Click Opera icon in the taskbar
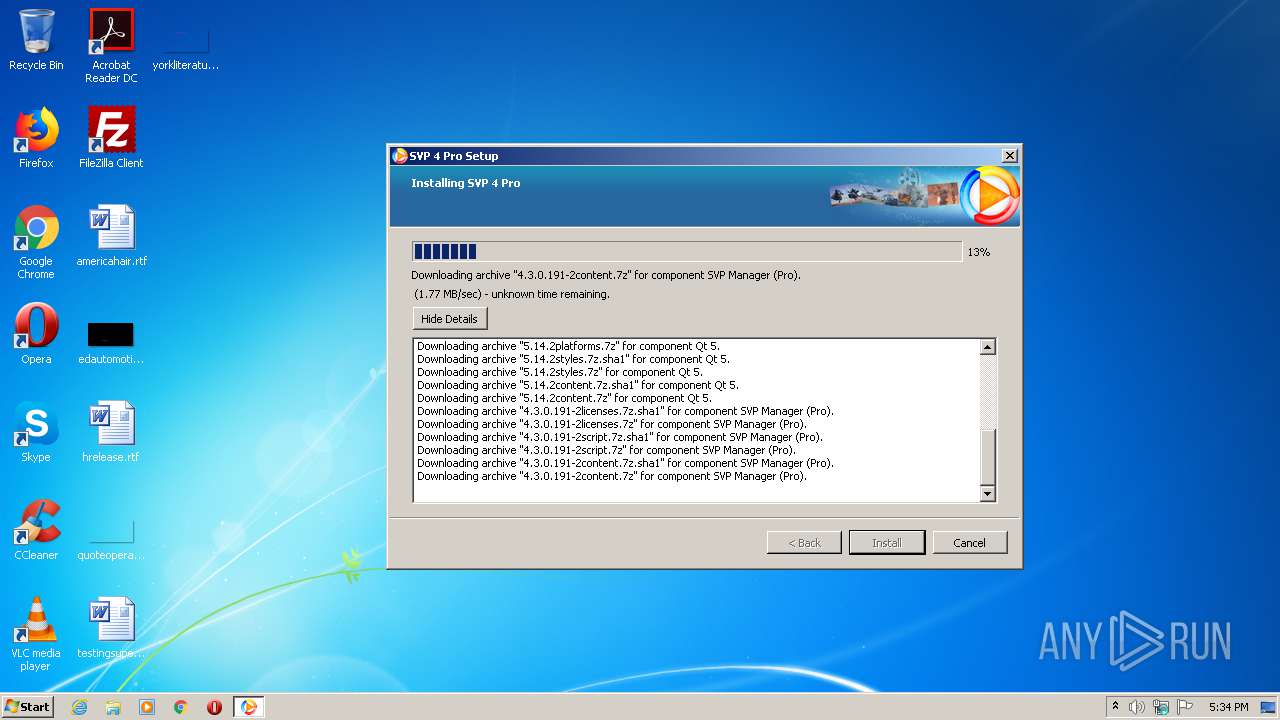This screenshot has width=1280, height=720. pos(214,707)
